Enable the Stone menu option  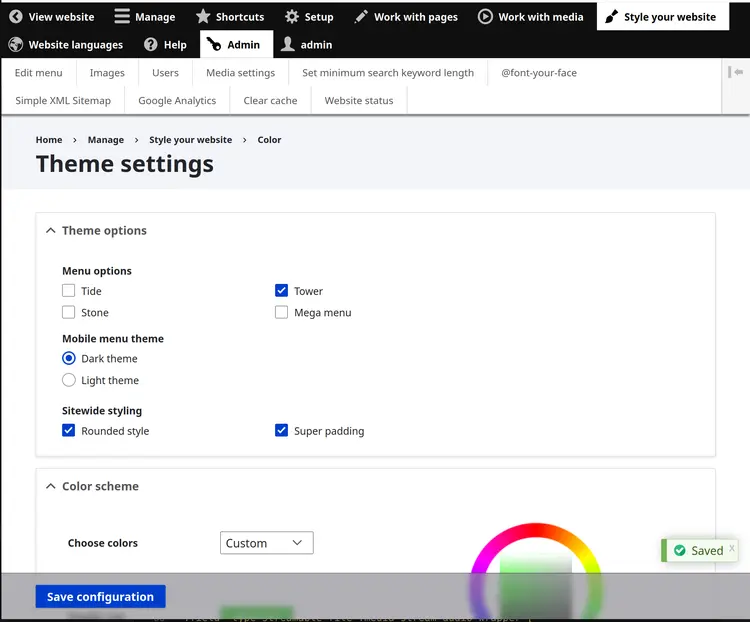pos(68,312)
